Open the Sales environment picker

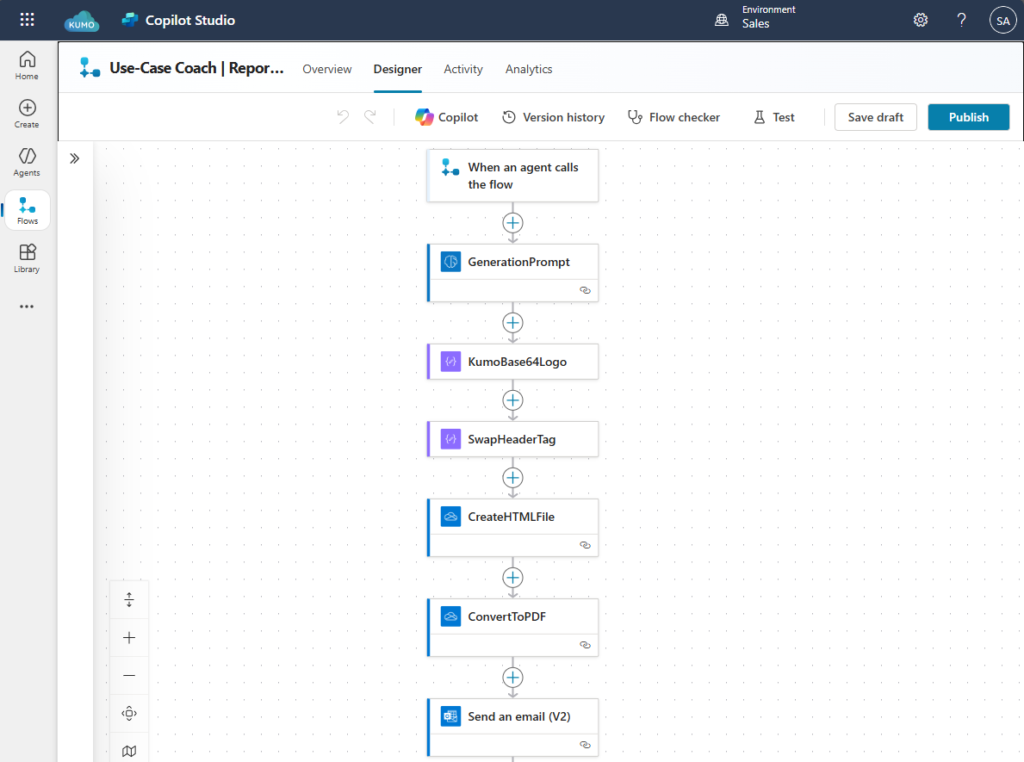click(x=757, y=19)
